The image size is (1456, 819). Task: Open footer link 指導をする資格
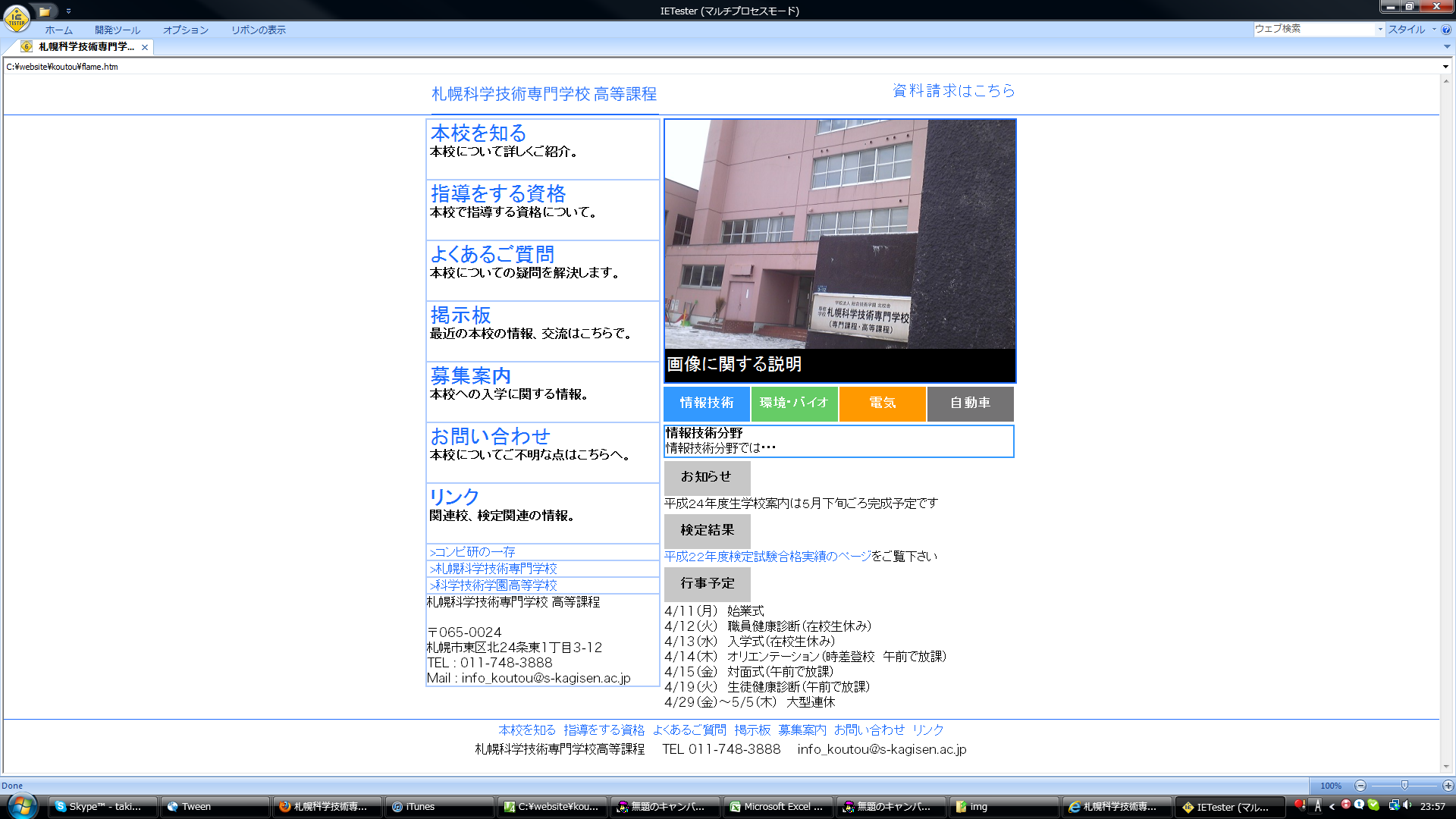pyautogui.click(x=604, y=730)
